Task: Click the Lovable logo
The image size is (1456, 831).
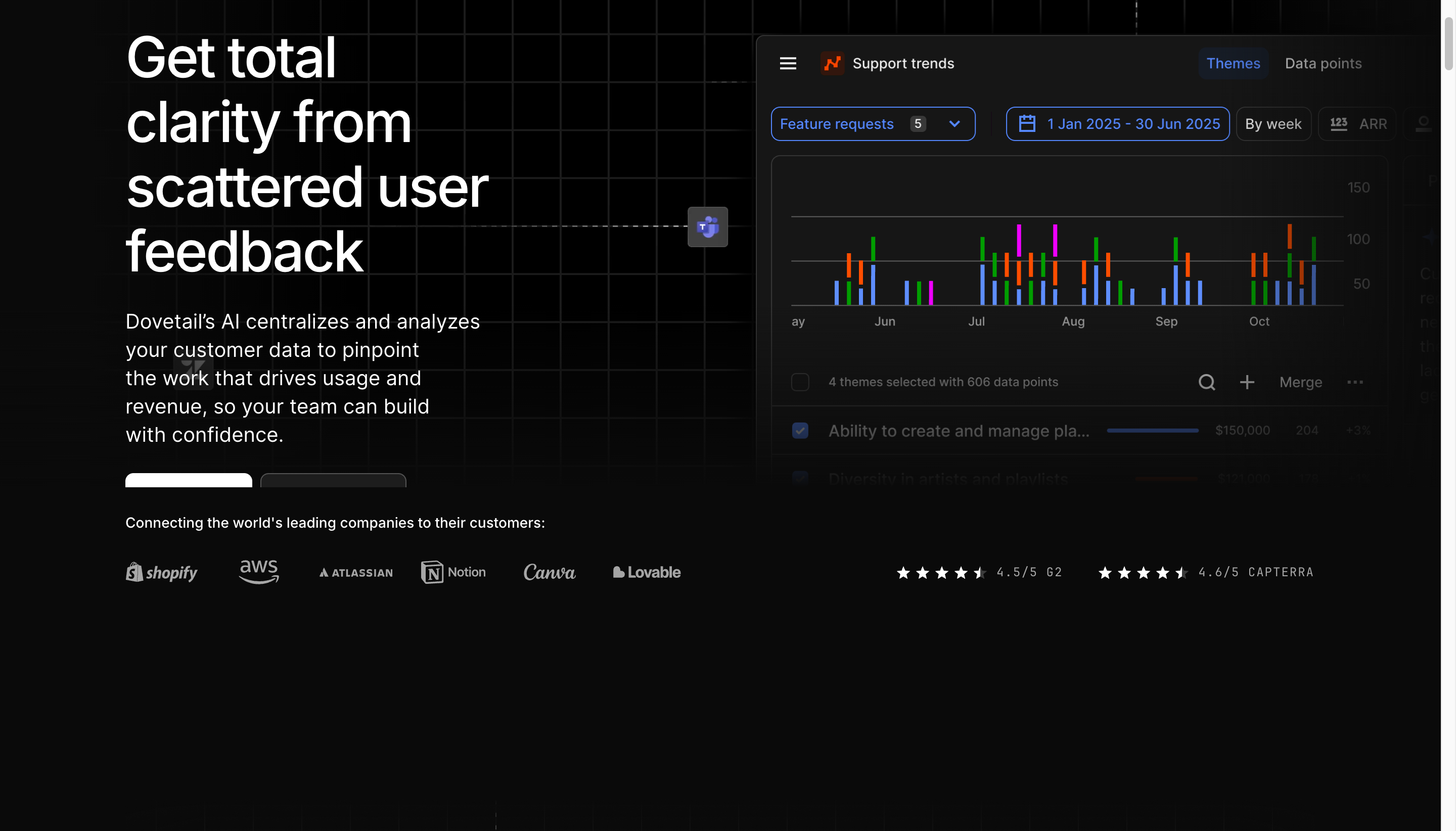Action: [647, 572]
